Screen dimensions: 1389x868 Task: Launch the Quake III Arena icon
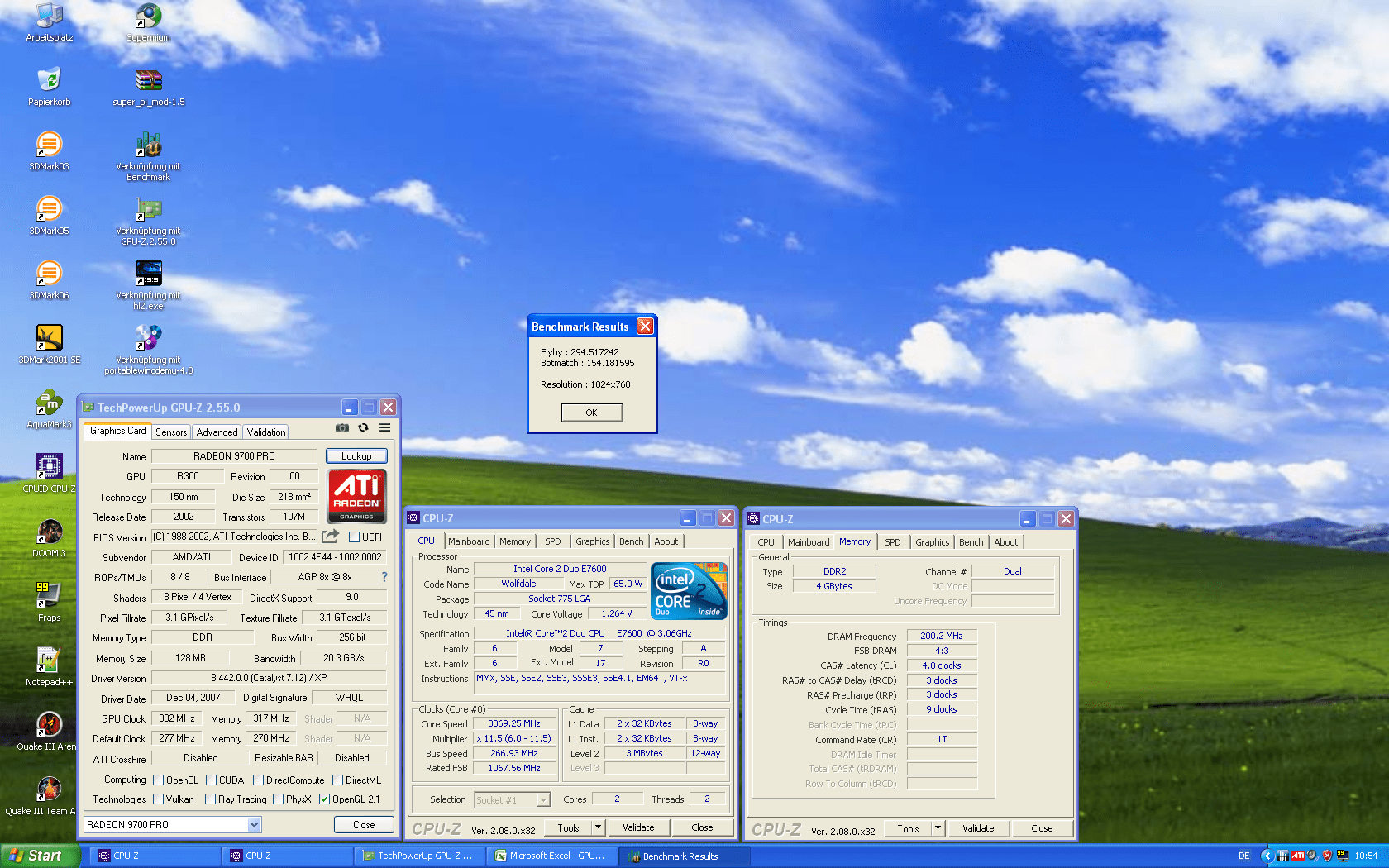pos(48,732)
